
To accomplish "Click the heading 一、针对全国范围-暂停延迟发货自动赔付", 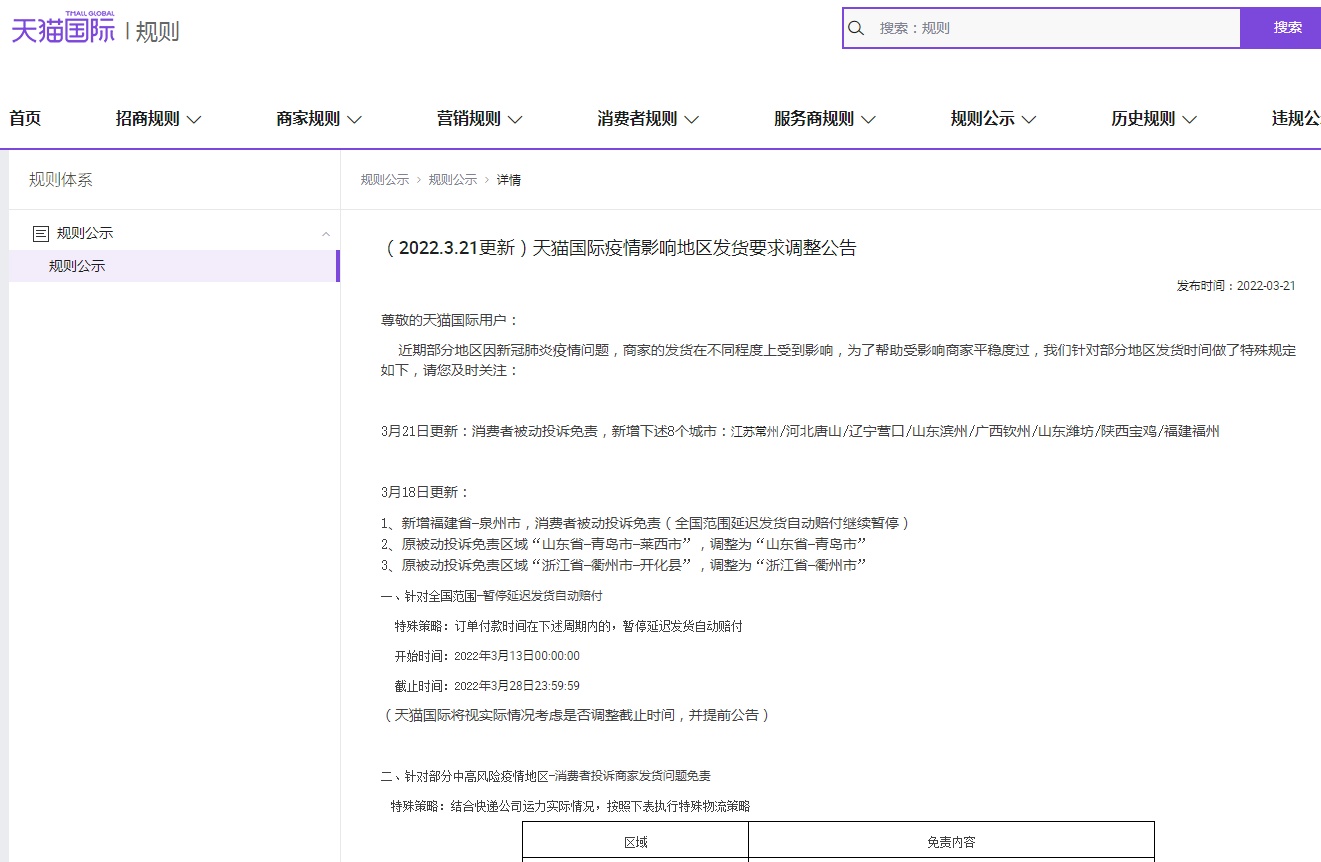I will point(492,596).
